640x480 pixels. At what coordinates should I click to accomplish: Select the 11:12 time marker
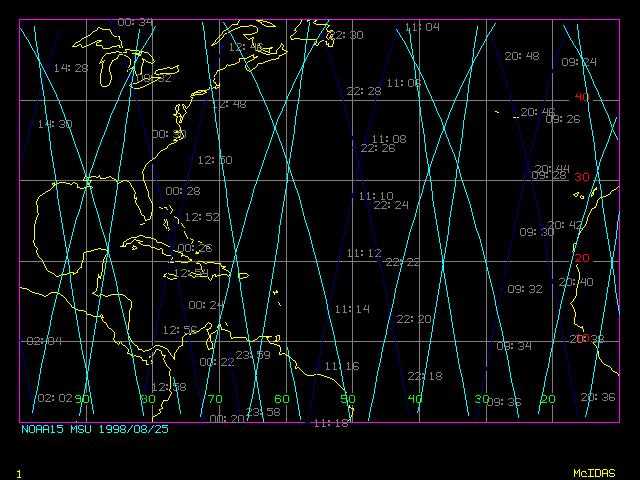point(364,253)
